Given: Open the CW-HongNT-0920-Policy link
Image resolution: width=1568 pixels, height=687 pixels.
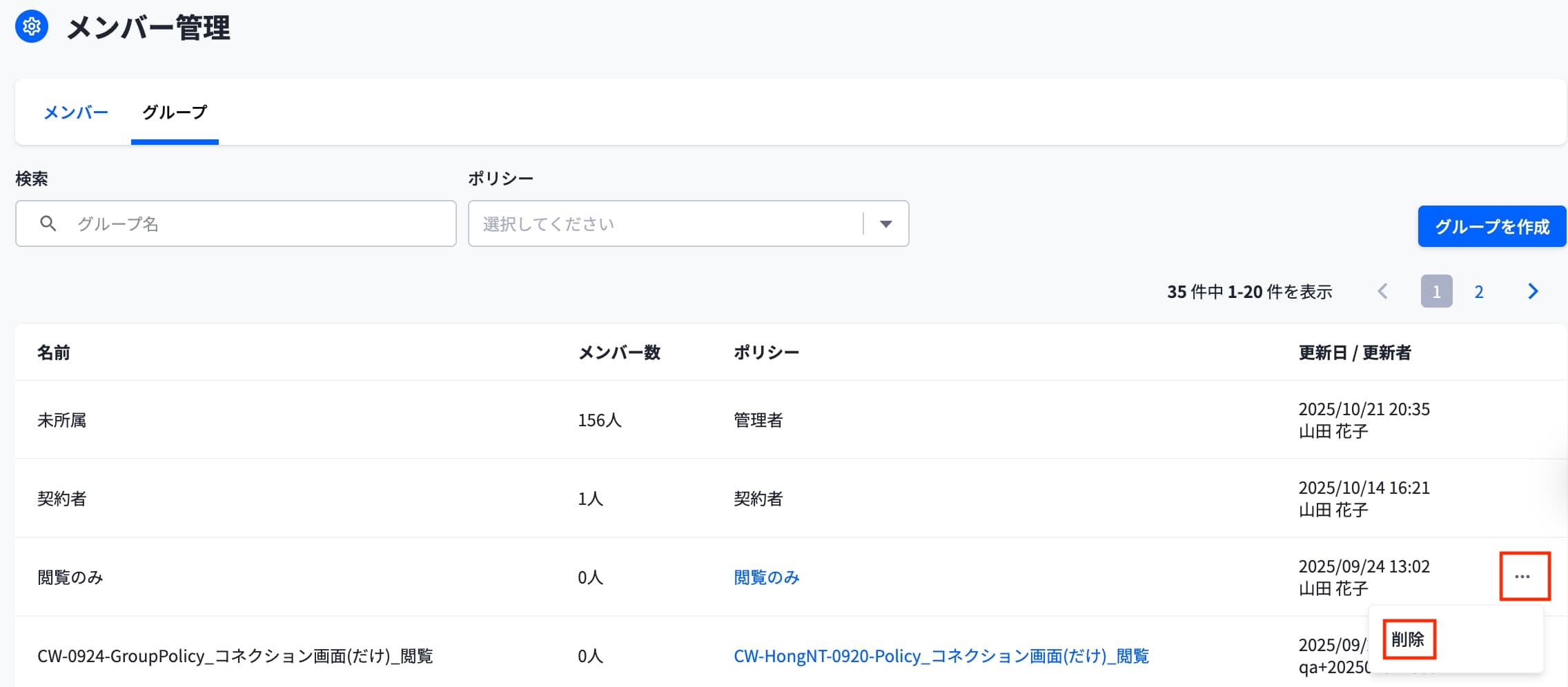Looking at the screenshot, I should pyautogui.click(x=941, y=656).
